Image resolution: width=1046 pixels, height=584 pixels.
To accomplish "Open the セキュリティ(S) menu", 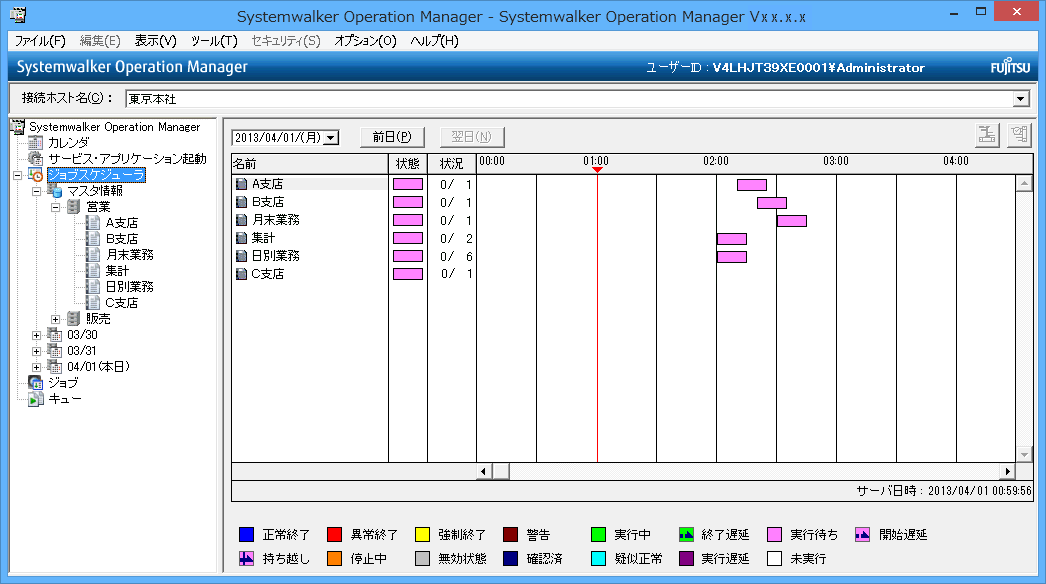I will click(286, 41).
